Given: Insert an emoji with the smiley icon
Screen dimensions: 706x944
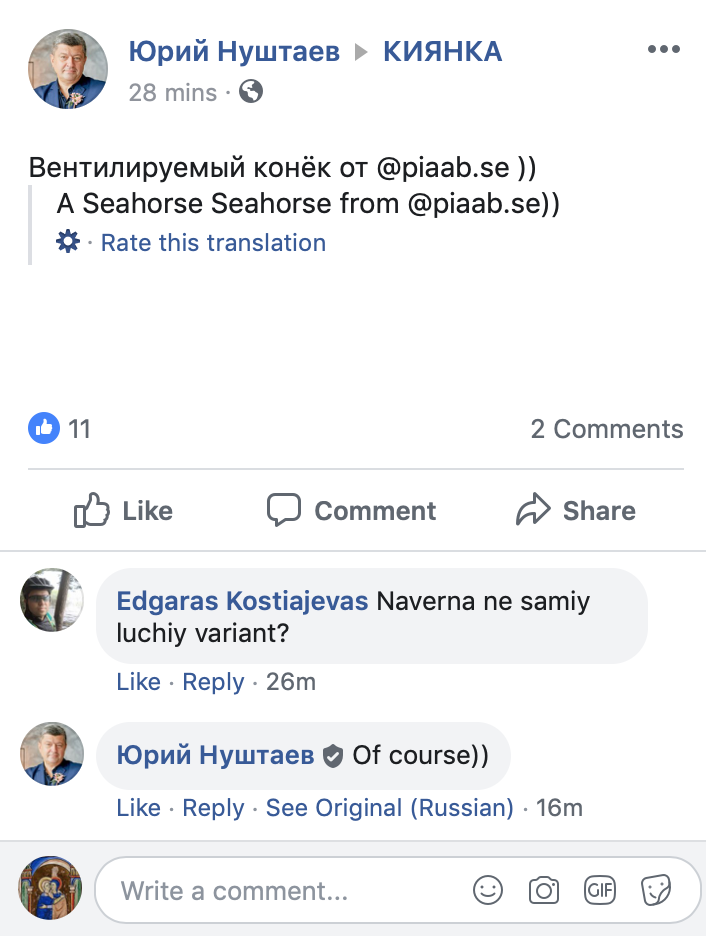Looking at the screenshot, I should pos(488,890).
